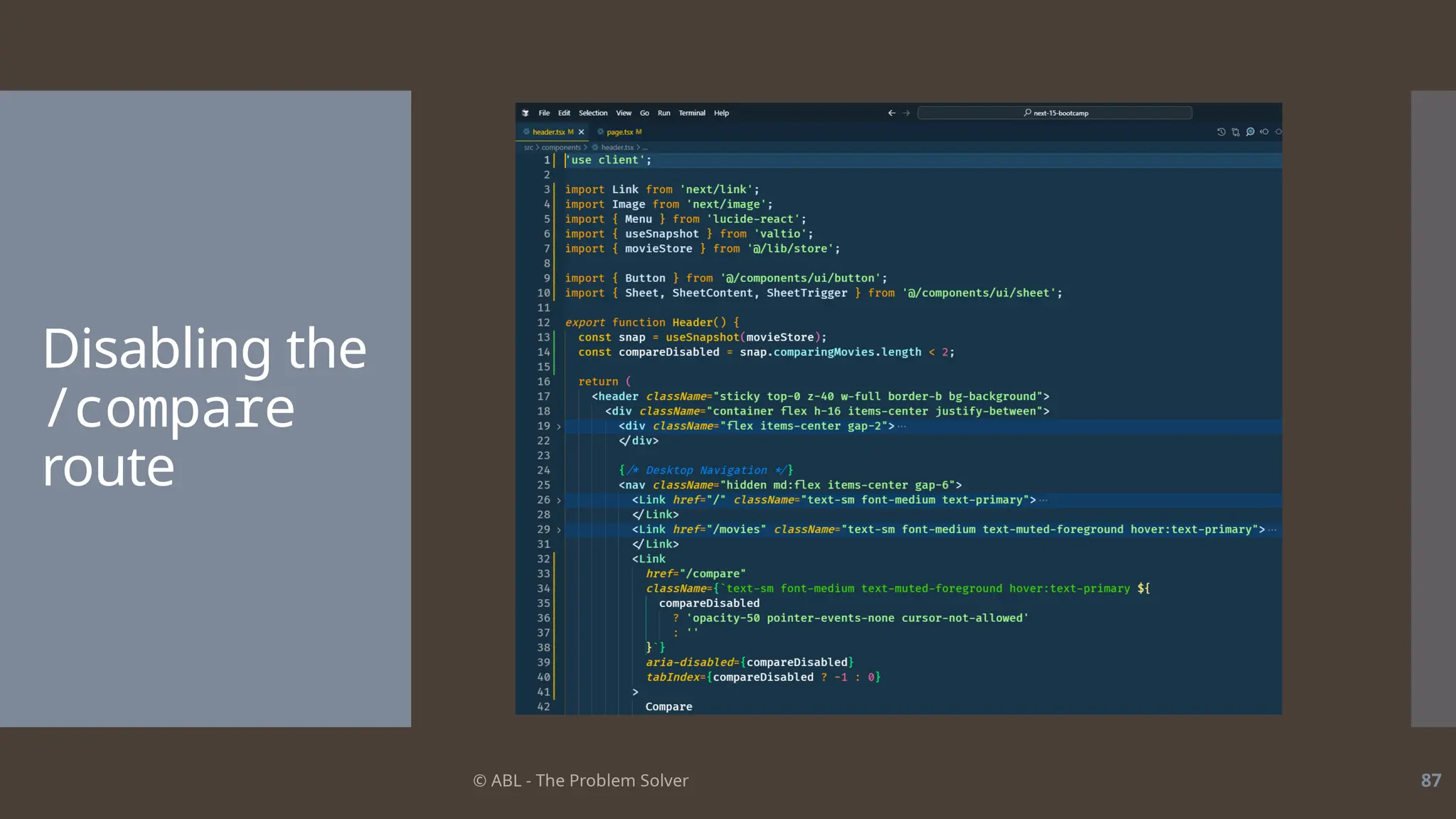Unfold the /movies Link at line 29
Viewport: 1456px width, 819px height.
(x=559, y=530)
